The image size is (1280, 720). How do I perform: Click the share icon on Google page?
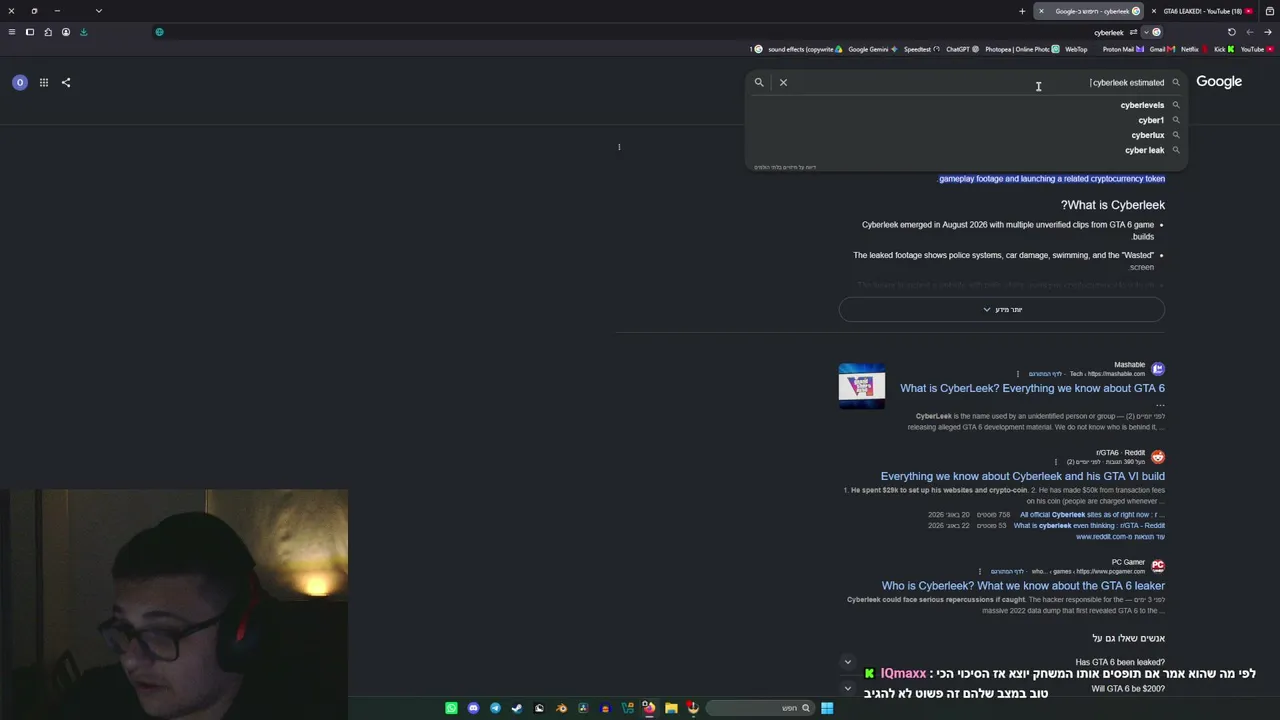point(66,82)
